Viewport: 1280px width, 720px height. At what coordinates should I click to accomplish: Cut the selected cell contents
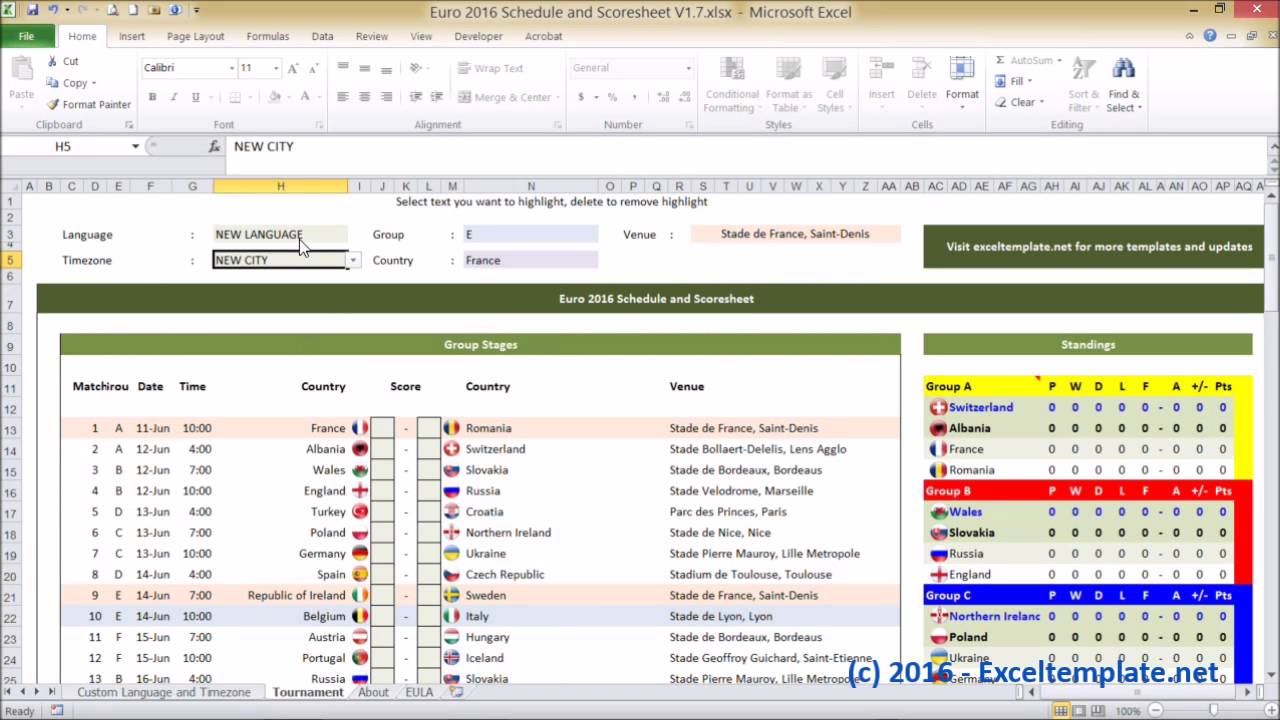click(62, 61)
